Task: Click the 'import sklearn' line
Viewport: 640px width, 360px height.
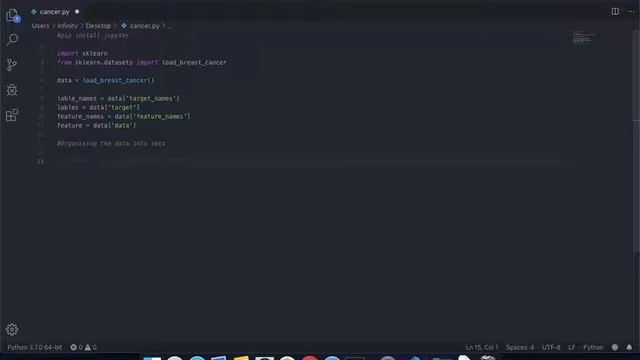Action: 82,53
